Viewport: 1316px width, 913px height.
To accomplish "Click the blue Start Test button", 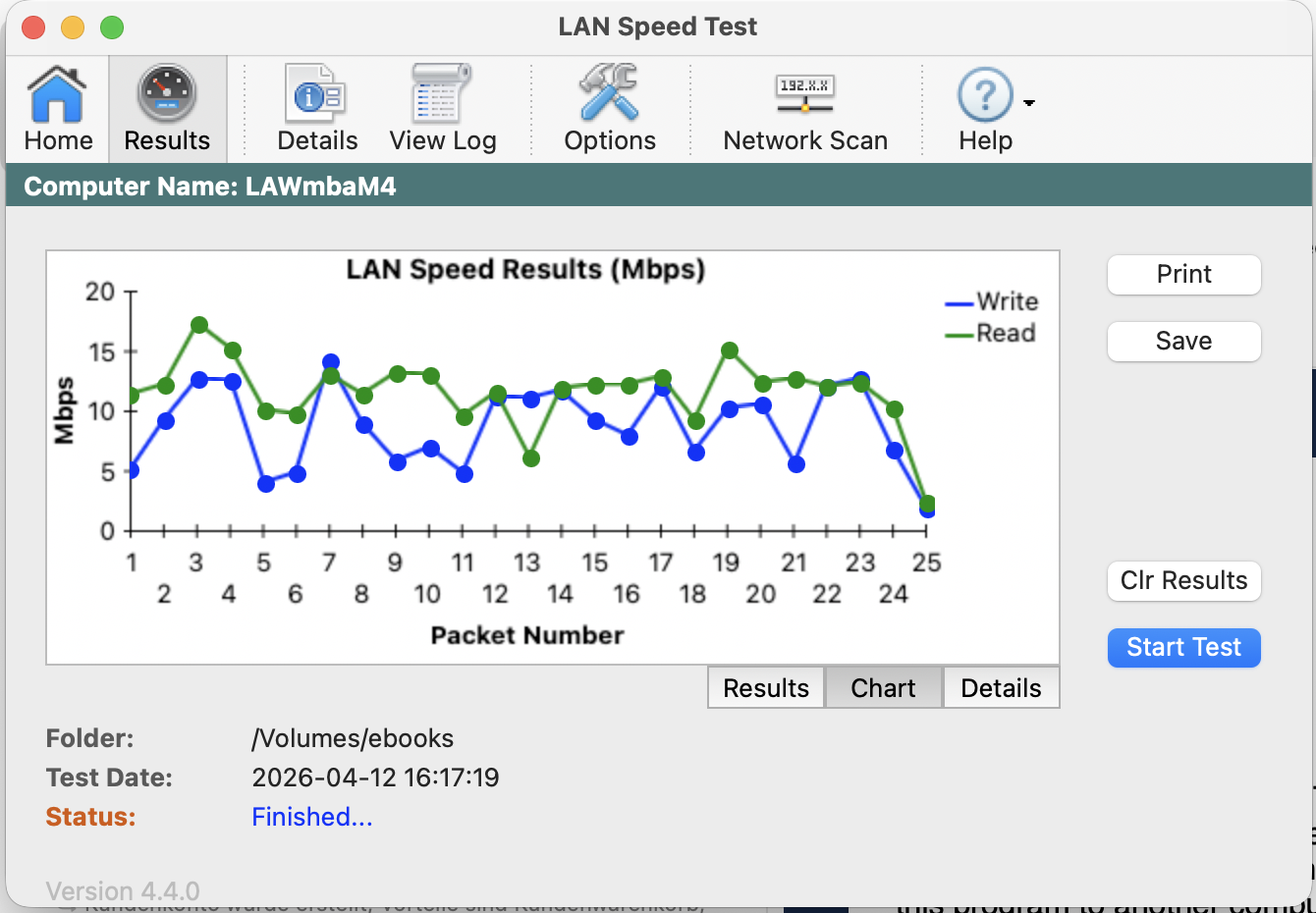I will (x=1183, y=648).
